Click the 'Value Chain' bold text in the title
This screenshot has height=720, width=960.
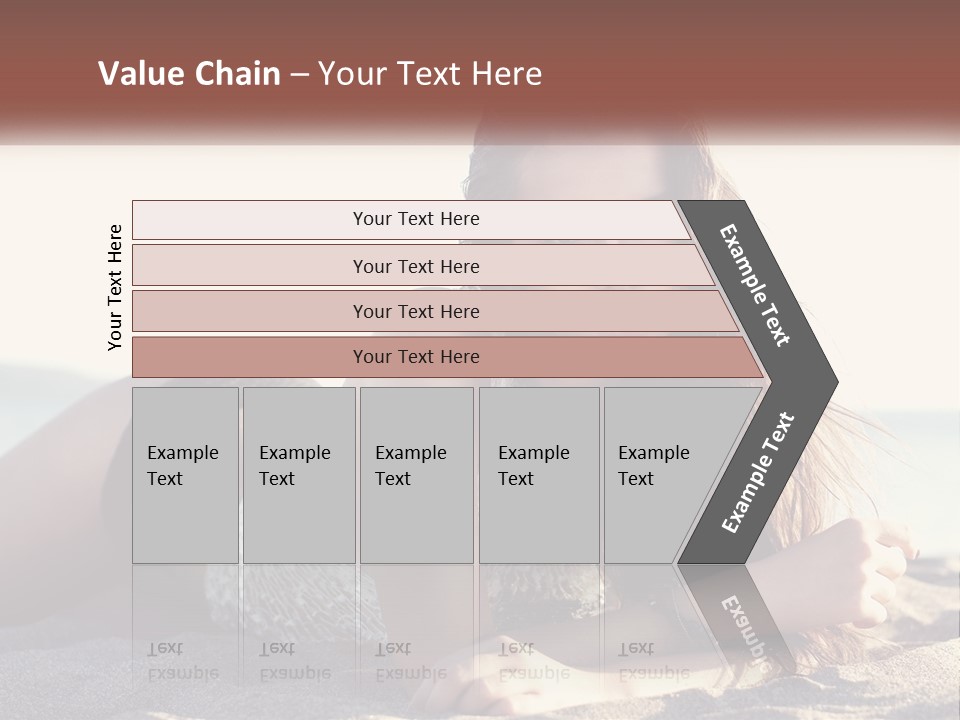pos(189,73)
